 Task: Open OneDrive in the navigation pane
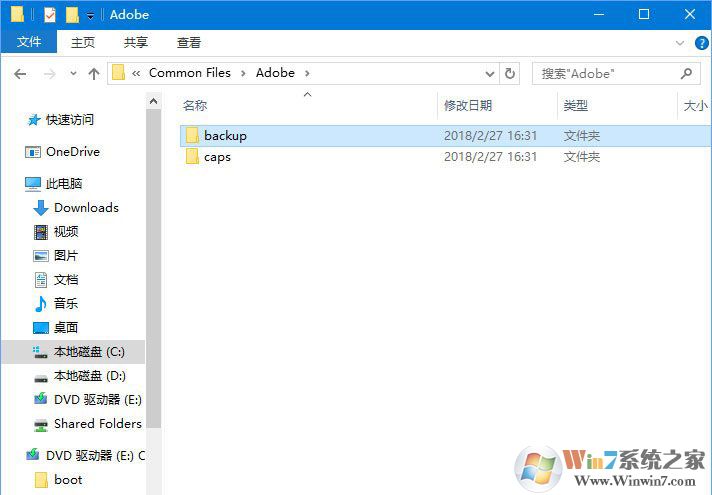73,152
